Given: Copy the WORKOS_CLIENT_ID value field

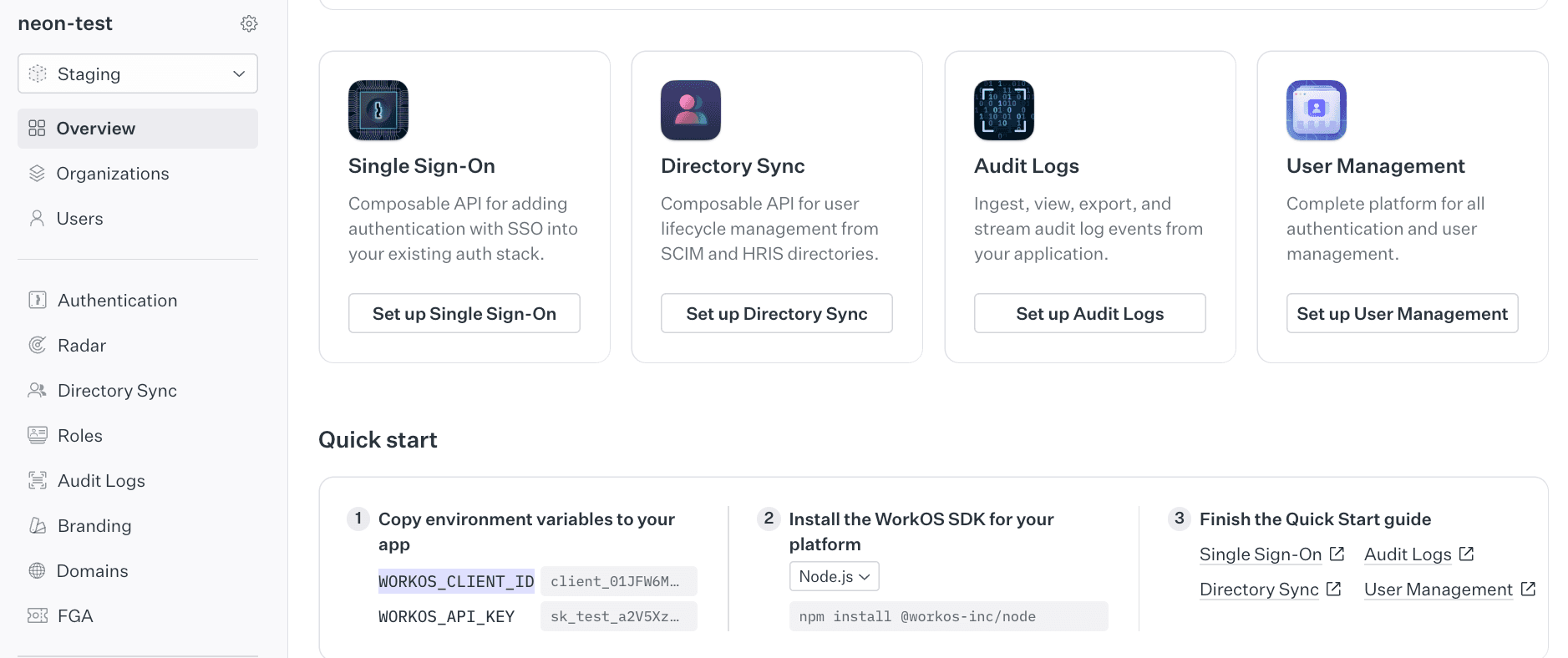Looking at the screenshot, I should click(618, 581).
